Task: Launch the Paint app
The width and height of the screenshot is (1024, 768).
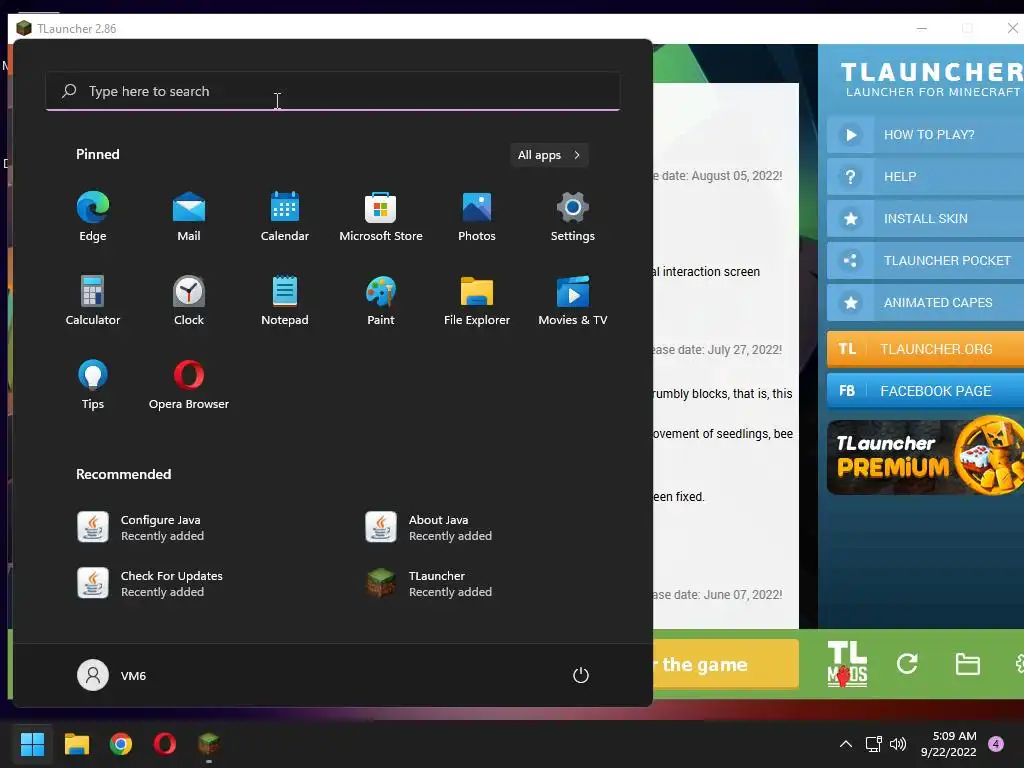Action: click(x=381, y=300)
